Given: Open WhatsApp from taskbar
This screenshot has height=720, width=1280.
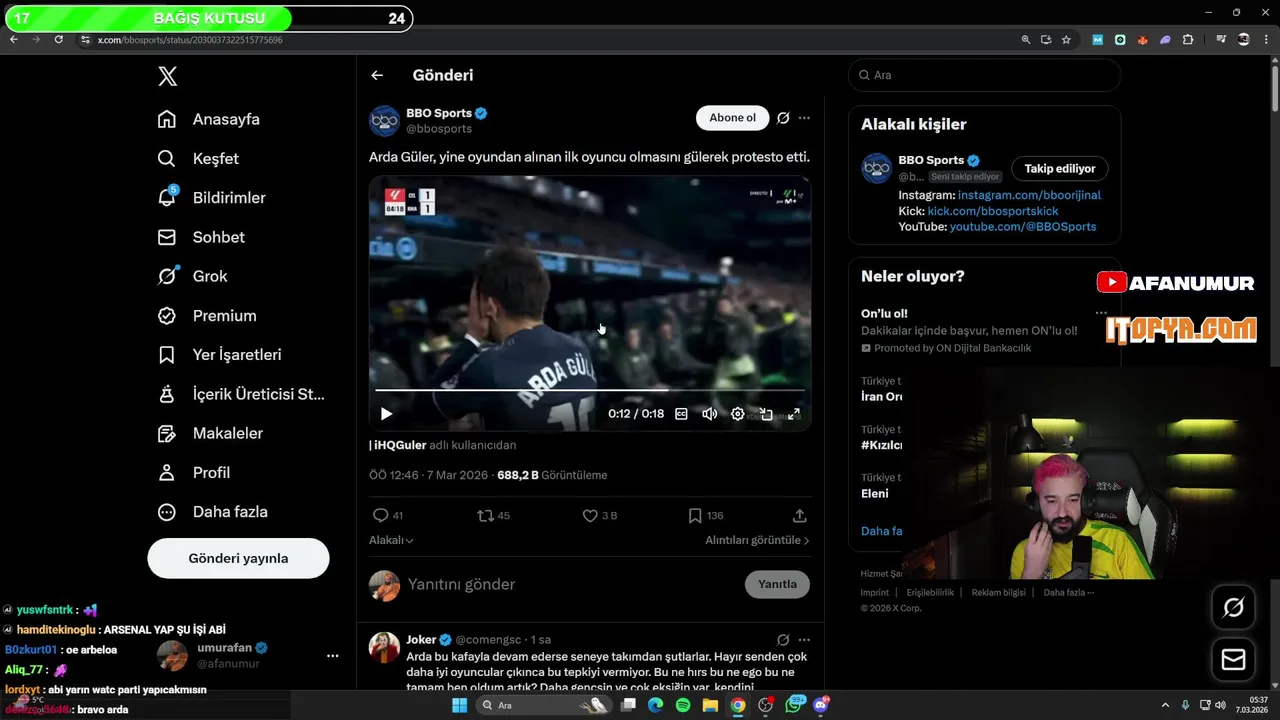Looking at the screenshot, I should coord(795,705).
